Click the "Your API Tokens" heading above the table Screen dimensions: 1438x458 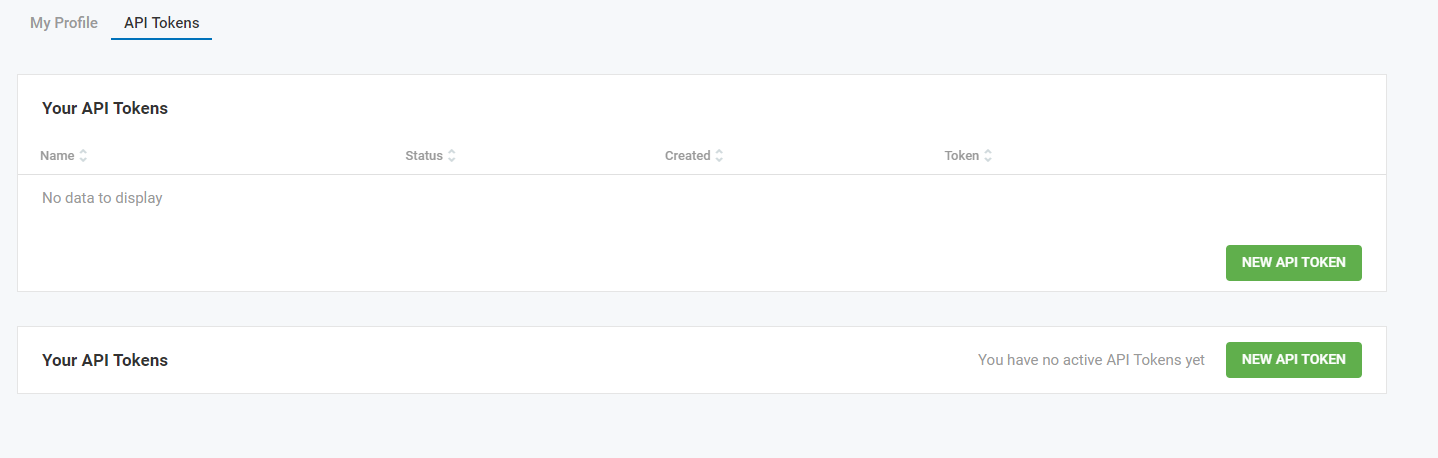105,108
